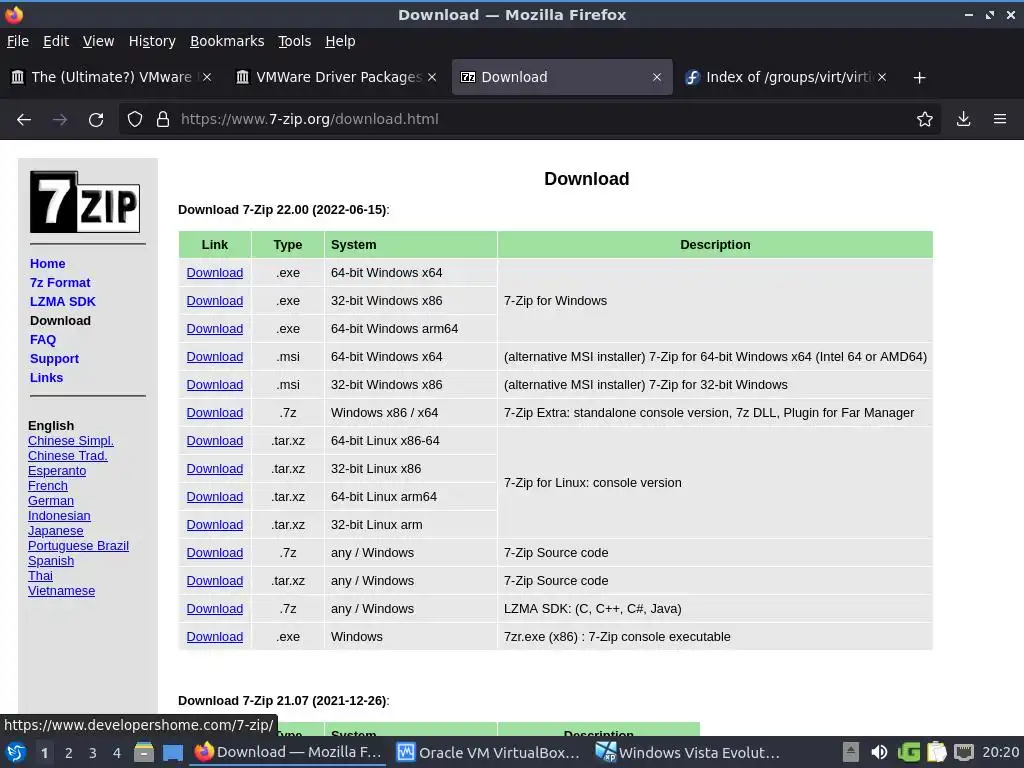Image resolution: width=1024 pixels, height=768 pixels.
Task: Switch to workspace 3 in the pager
Action: click(x=93, y=753)
